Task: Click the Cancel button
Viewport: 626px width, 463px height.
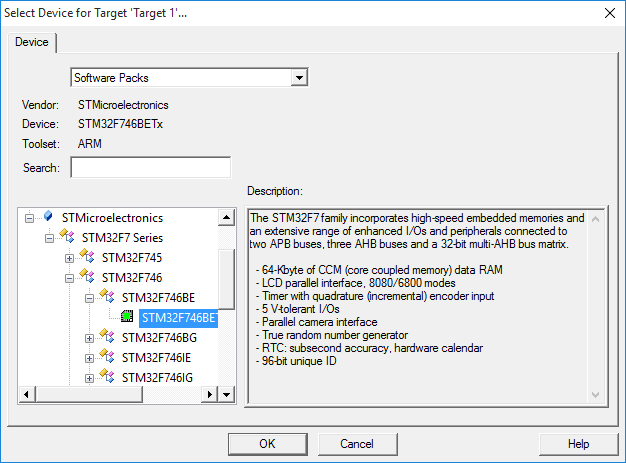Action: point(357,444)
